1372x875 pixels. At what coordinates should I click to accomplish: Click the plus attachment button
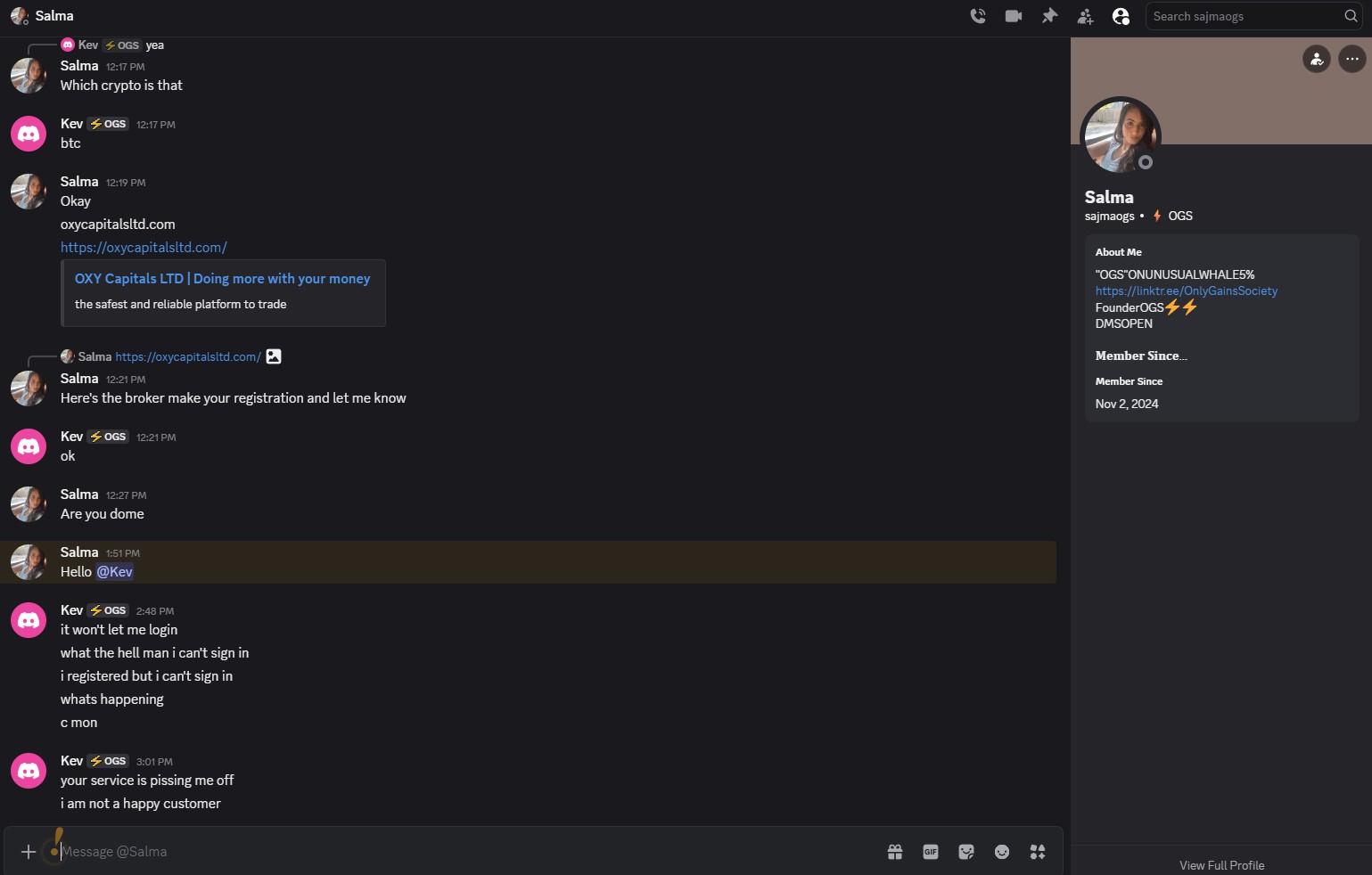point(29,852)
